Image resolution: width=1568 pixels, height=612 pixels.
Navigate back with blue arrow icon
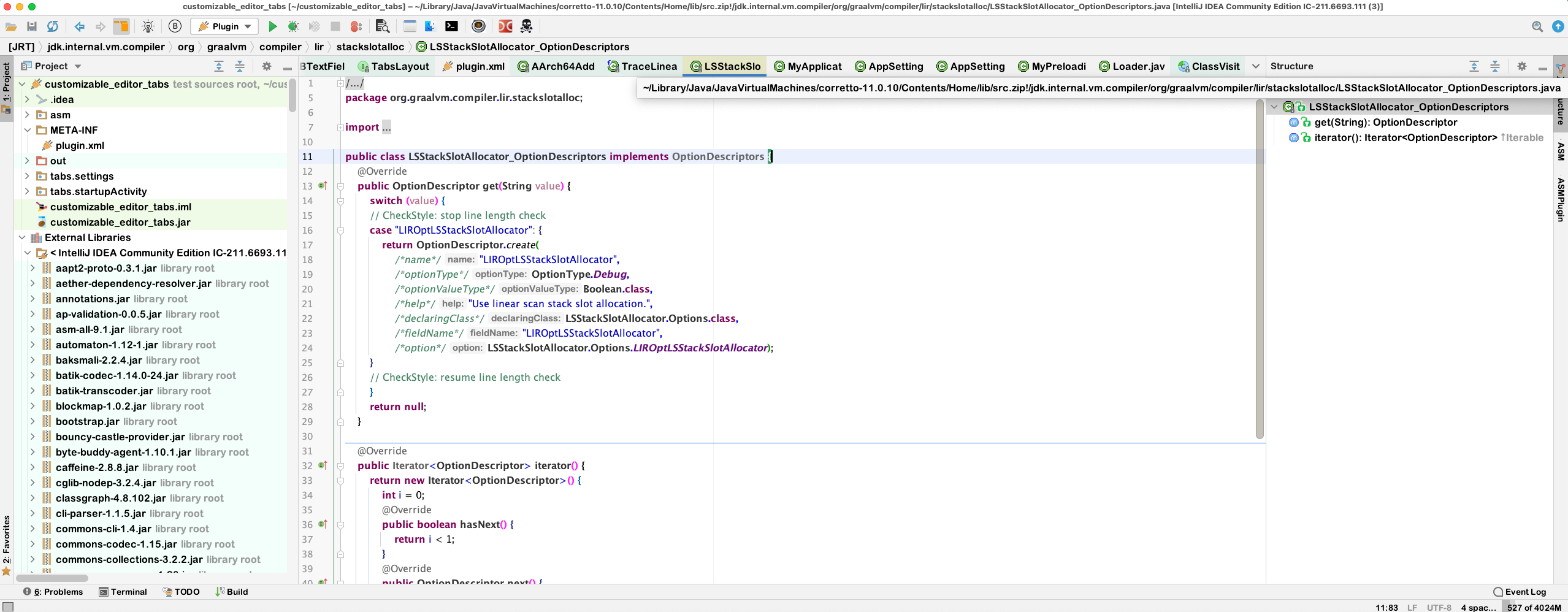pos(80,26)
